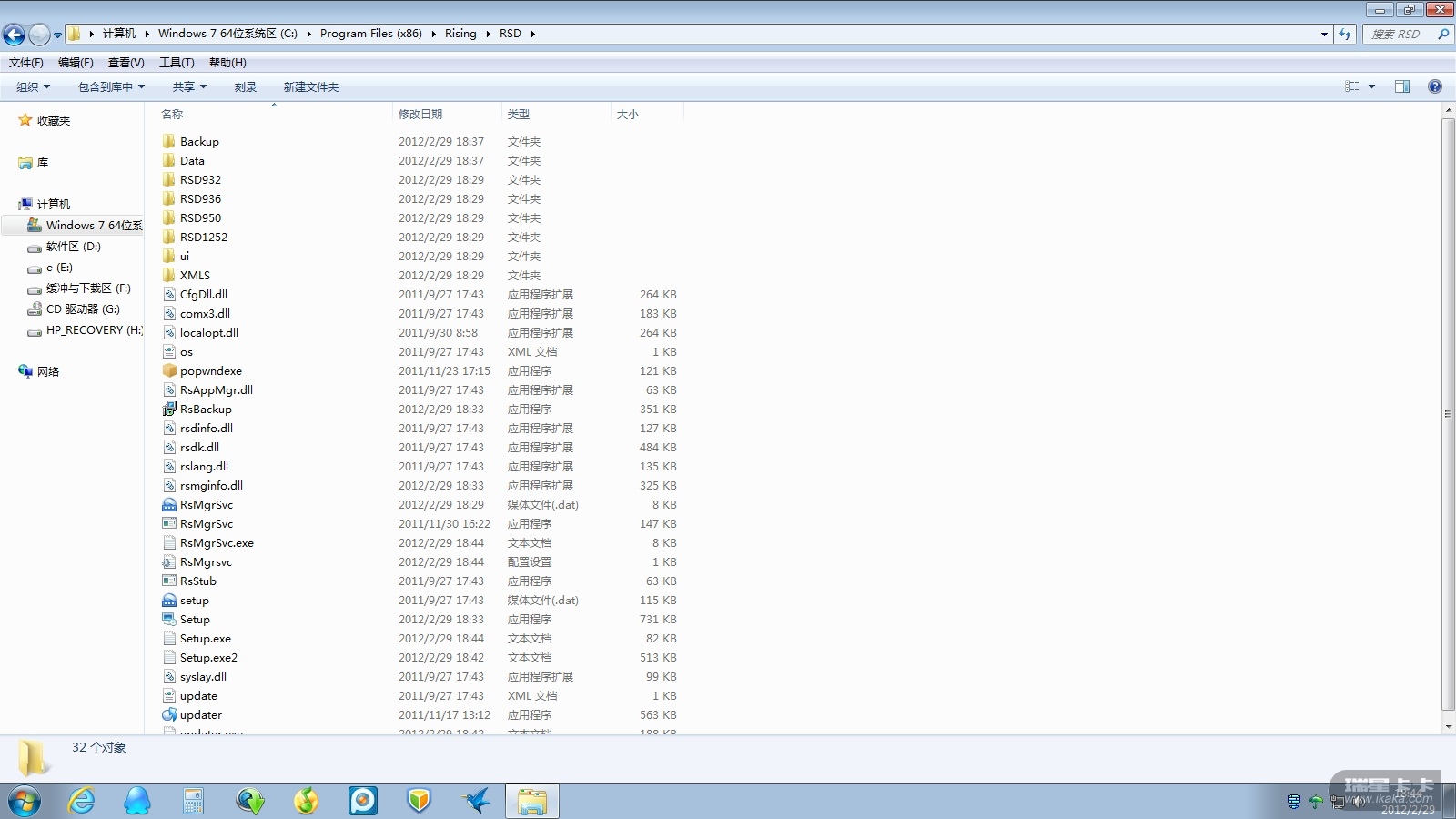Launch Internet Explorer from the taskbar
Screen dimensions: 1456x819
tap(82, 801)
